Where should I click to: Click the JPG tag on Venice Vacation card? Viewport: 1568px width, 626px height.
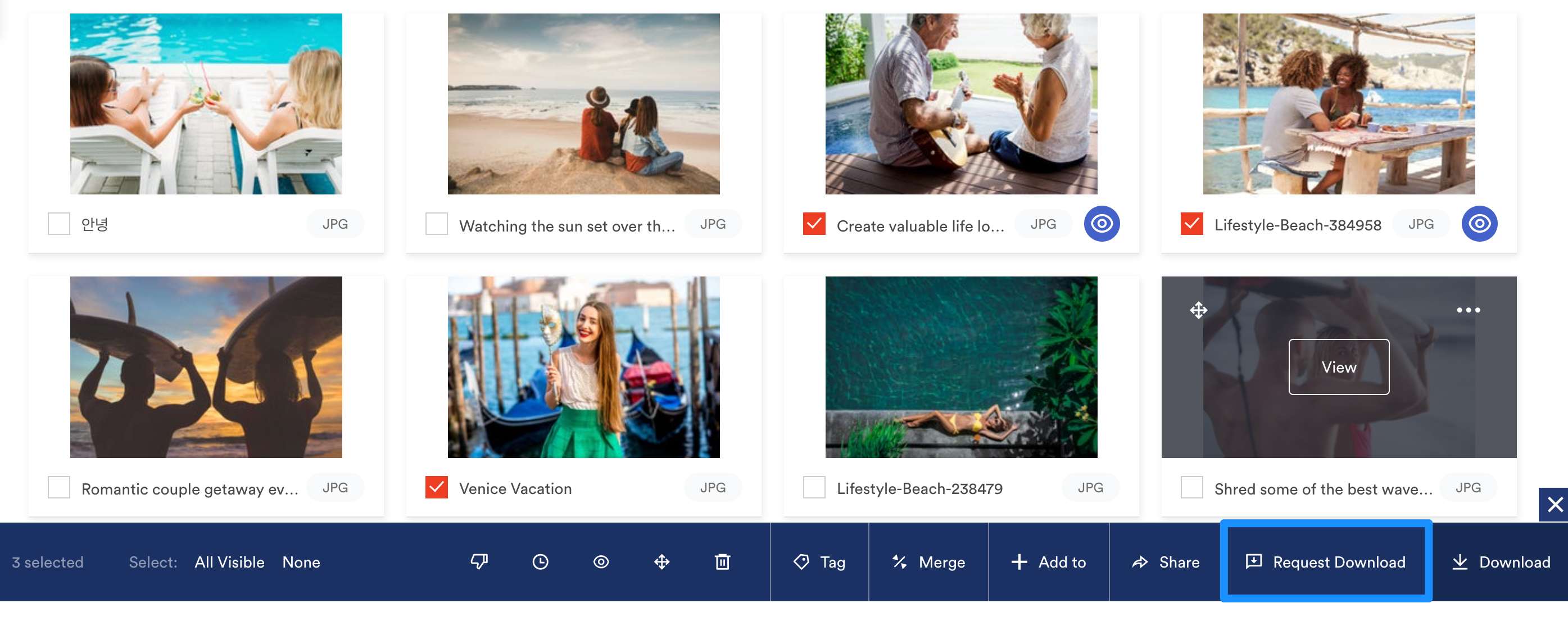click(713, 487)
